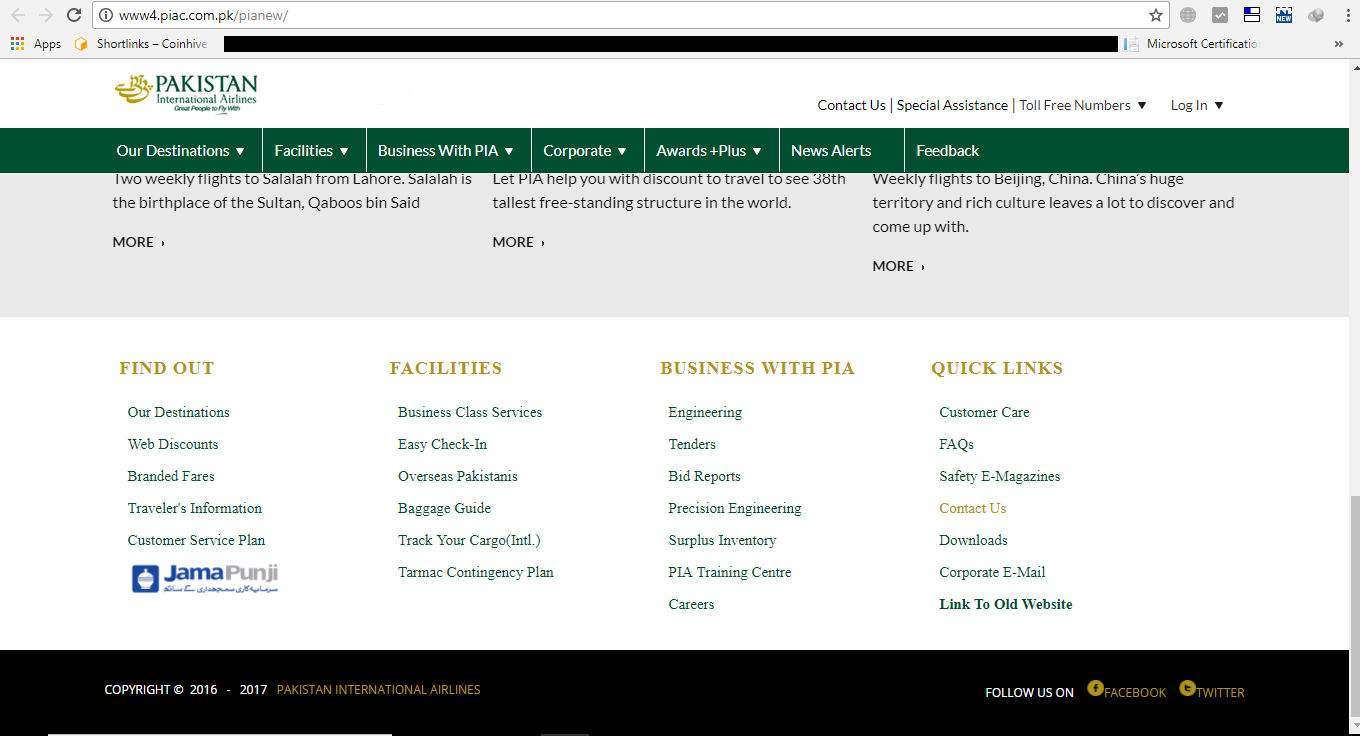Expand the Our Destinations menu
Screen dimensions: 1360x736
click(x=181, y=150)
